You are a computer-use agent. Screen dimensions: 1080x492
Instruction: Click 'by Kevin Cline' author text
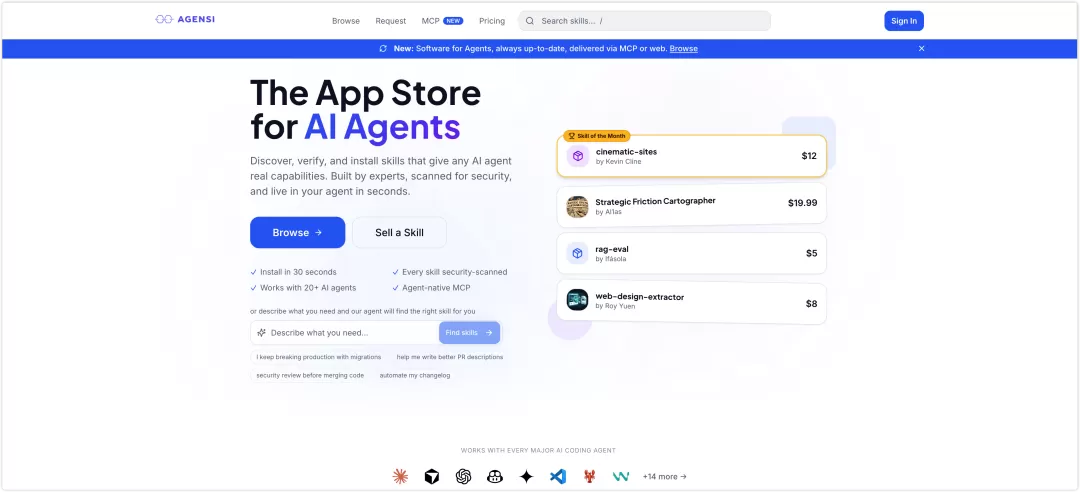coord(619,162)
